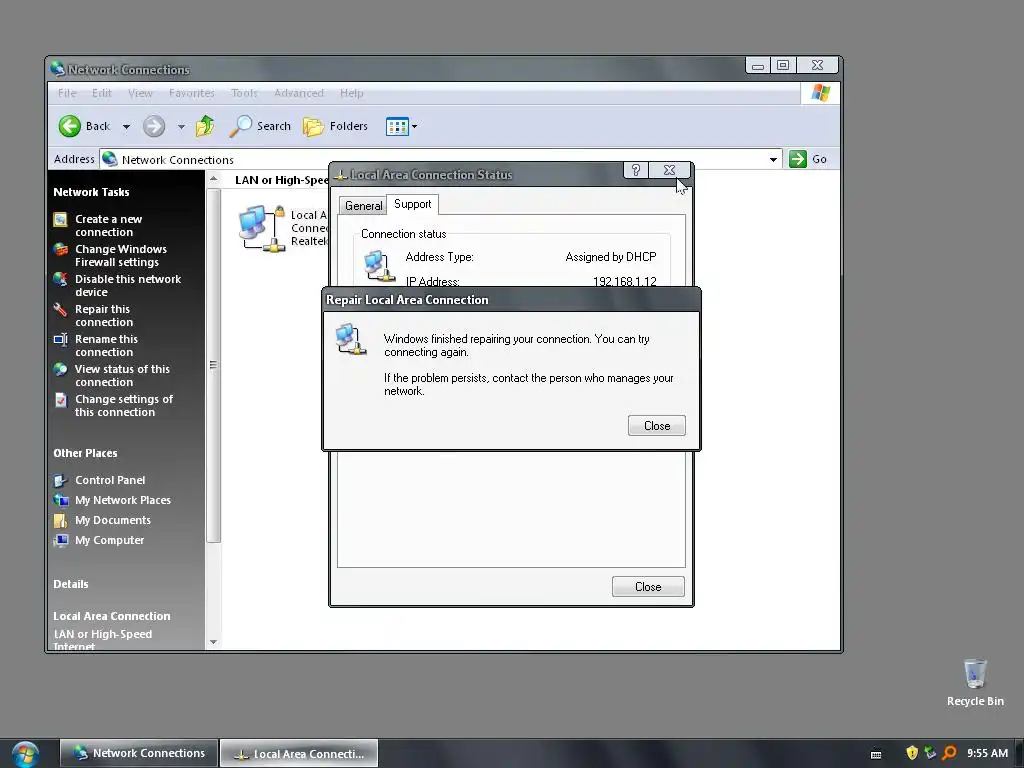Click the Up folder icon
1024x768 pixels.
(205, 126)
